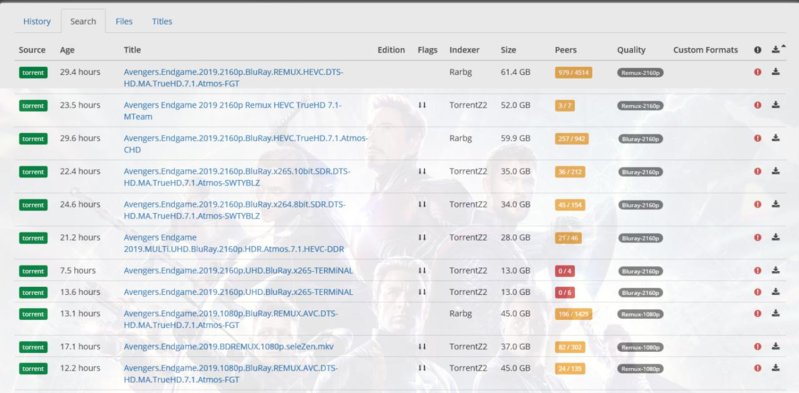Click info icon column header

(x=758, y=50)
